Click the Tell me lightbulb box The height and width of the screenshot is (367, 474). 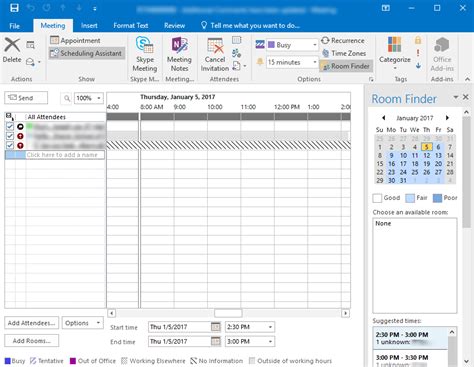coord(250,25)
